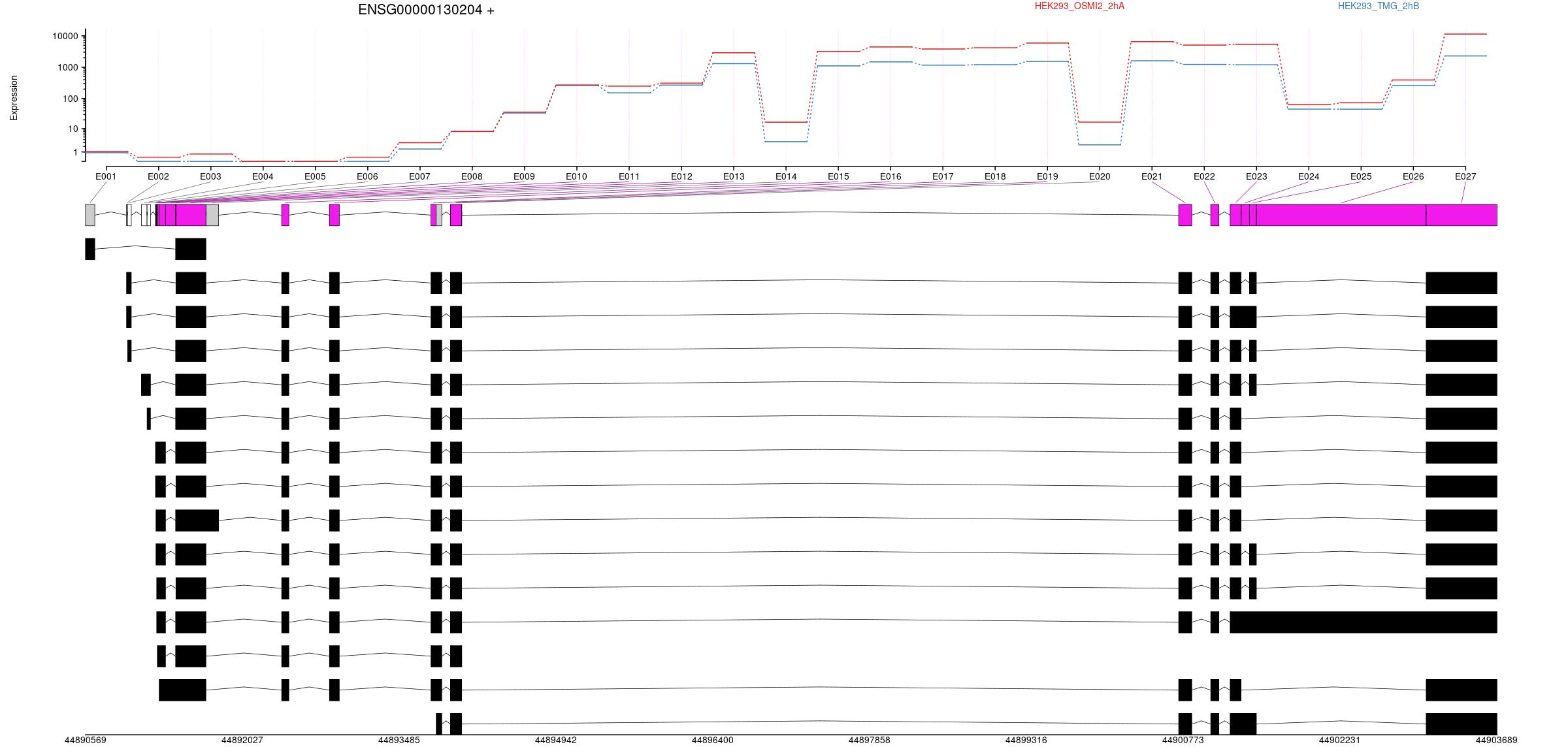
Task: Select exon bin label E020
Action: pos(1100,176)
